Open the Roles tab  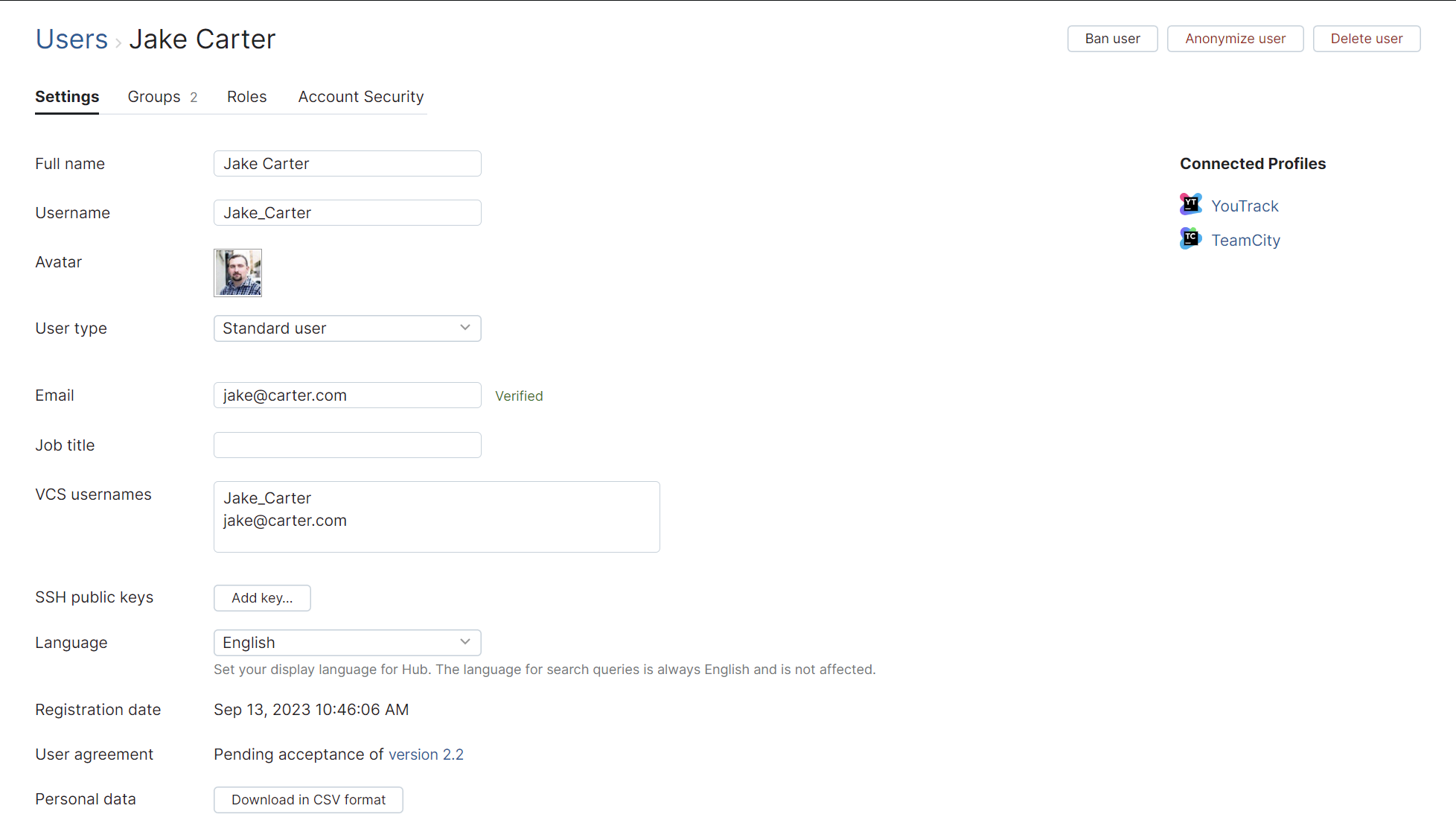pyautogui.click(x=246, y=97)
